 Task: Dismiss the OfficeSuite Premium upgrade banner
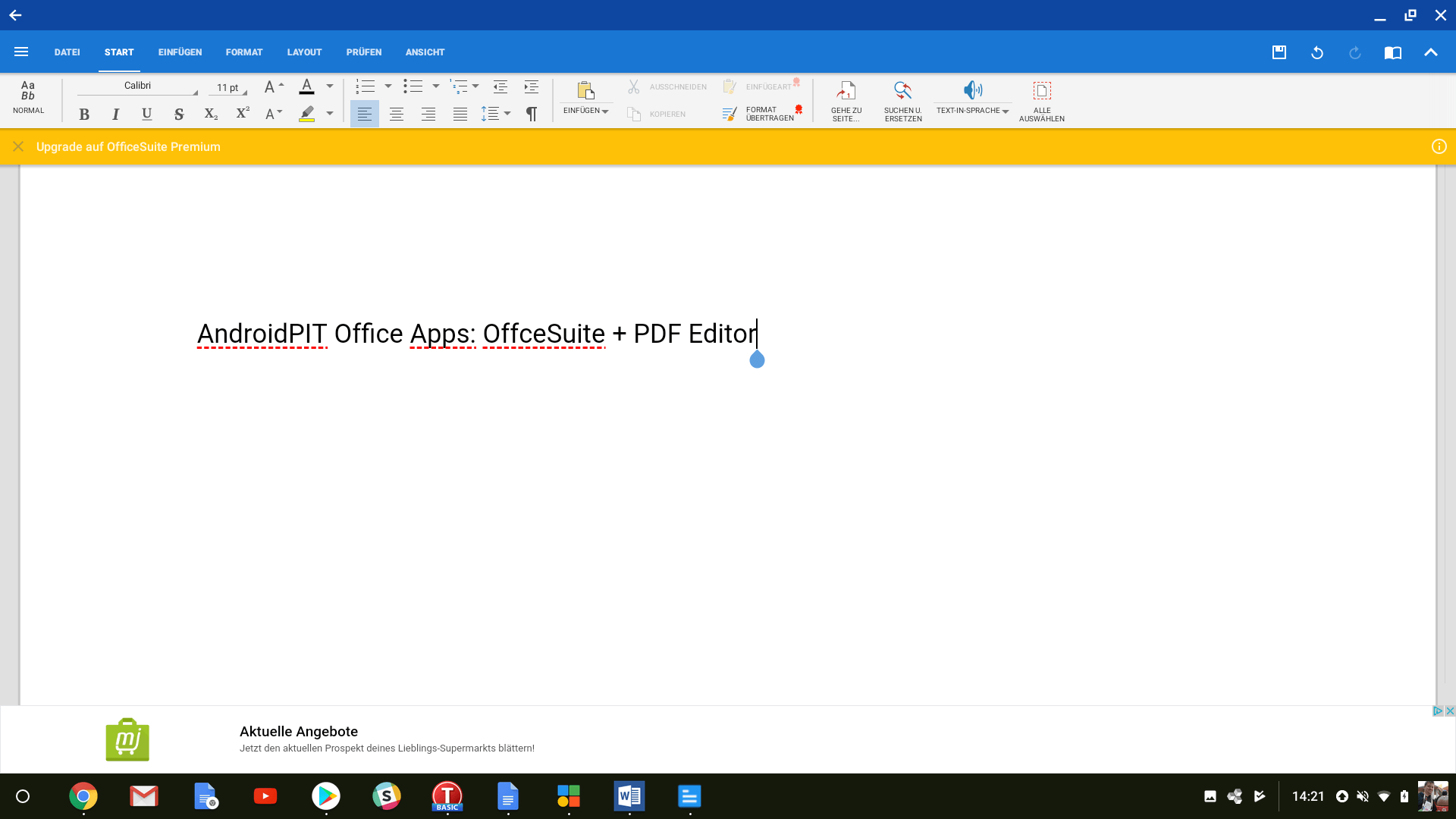tap(18, 146)
